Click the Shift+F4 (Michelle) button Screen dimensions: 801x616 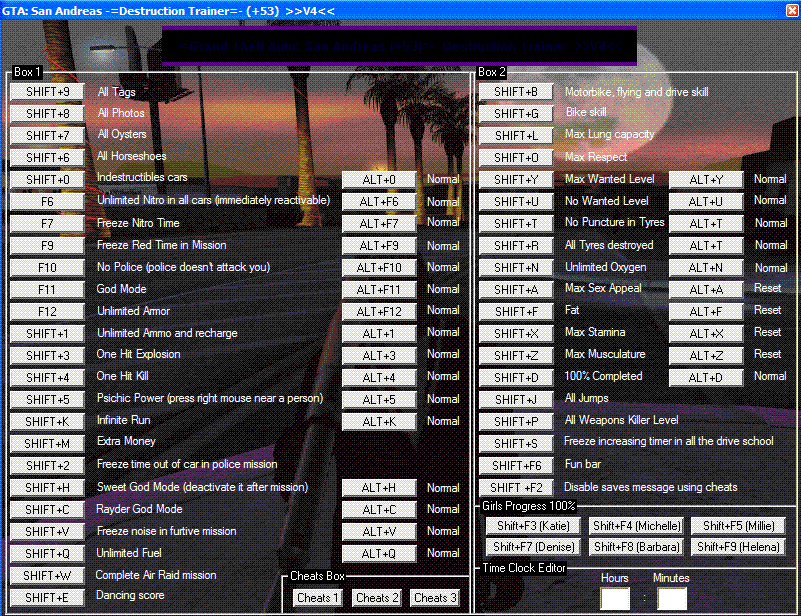[x=637, y=526]
